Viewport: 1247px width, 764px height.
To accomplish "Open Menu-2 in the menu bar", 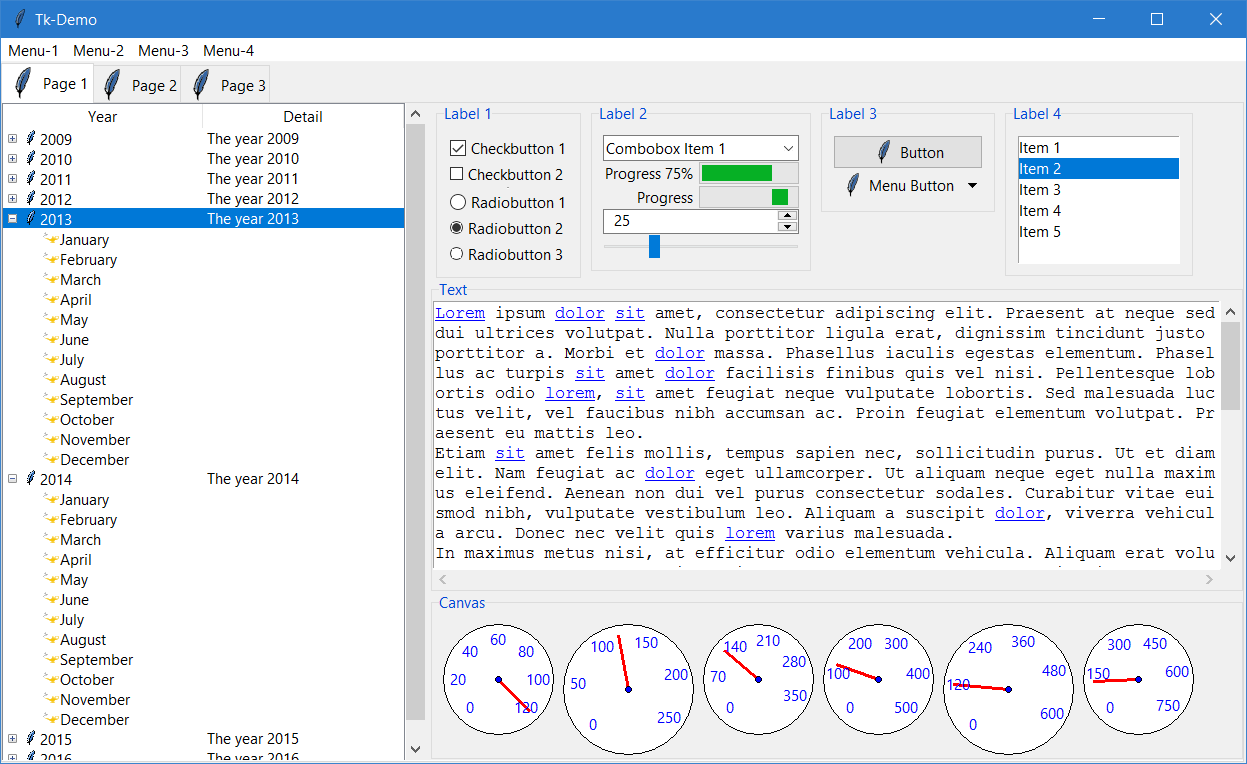I will coord(98,51).
